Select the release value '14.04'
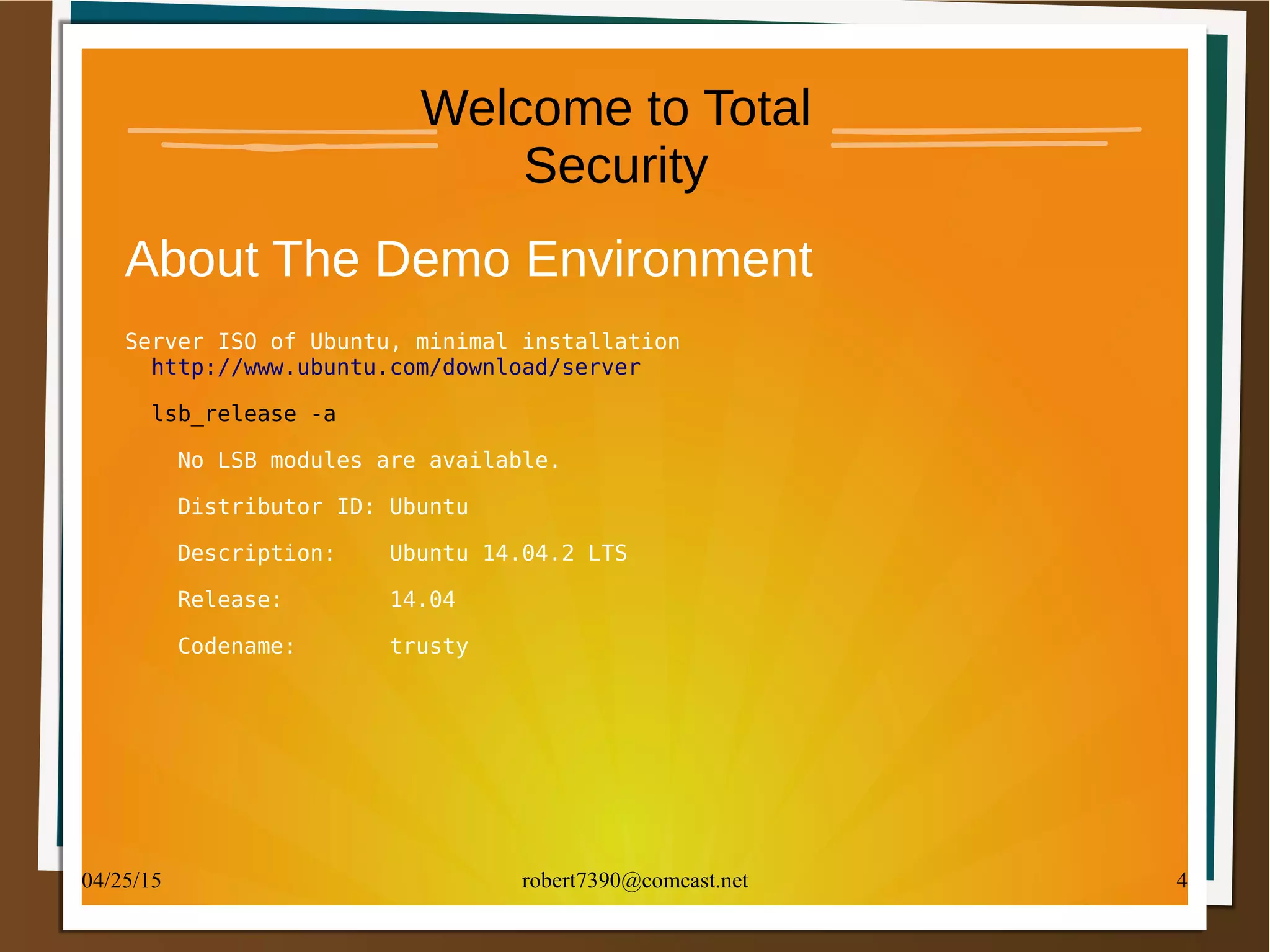 (x=422, y=600)
